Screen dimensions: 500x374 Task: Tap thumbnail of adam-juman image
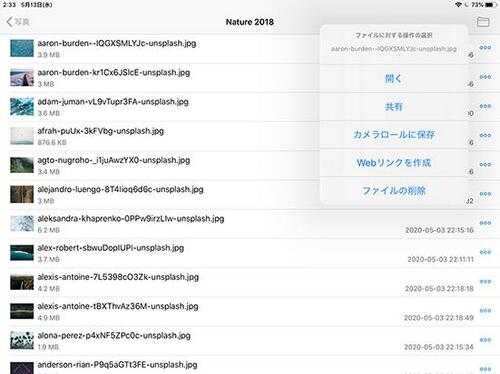[x=22, y=107]
